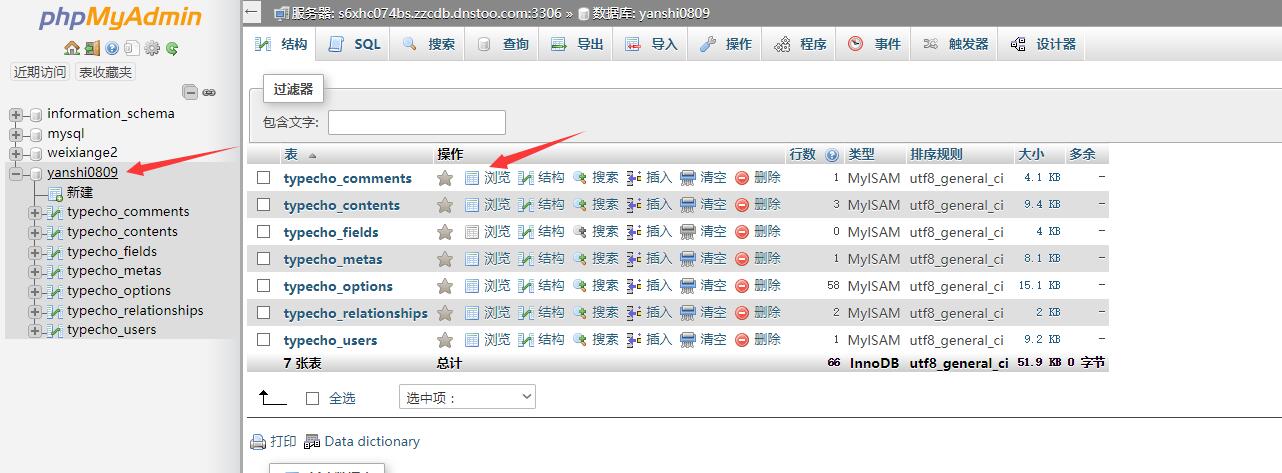Viewport: 1282px width, 473px height.
Task: Click the link-with-main-panel chain icon
Action: pos(209,92)
